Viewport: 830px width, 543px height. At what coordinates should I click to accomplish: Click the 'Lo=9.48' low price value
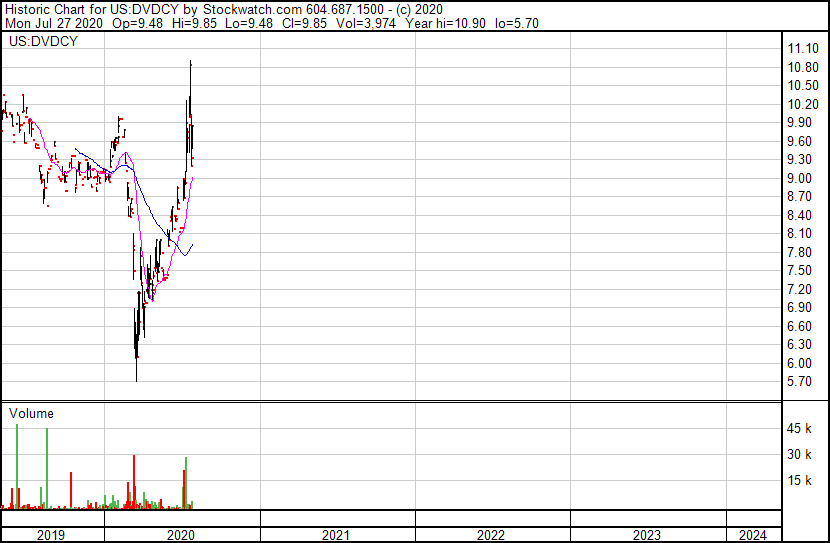(x=249, y=23)
